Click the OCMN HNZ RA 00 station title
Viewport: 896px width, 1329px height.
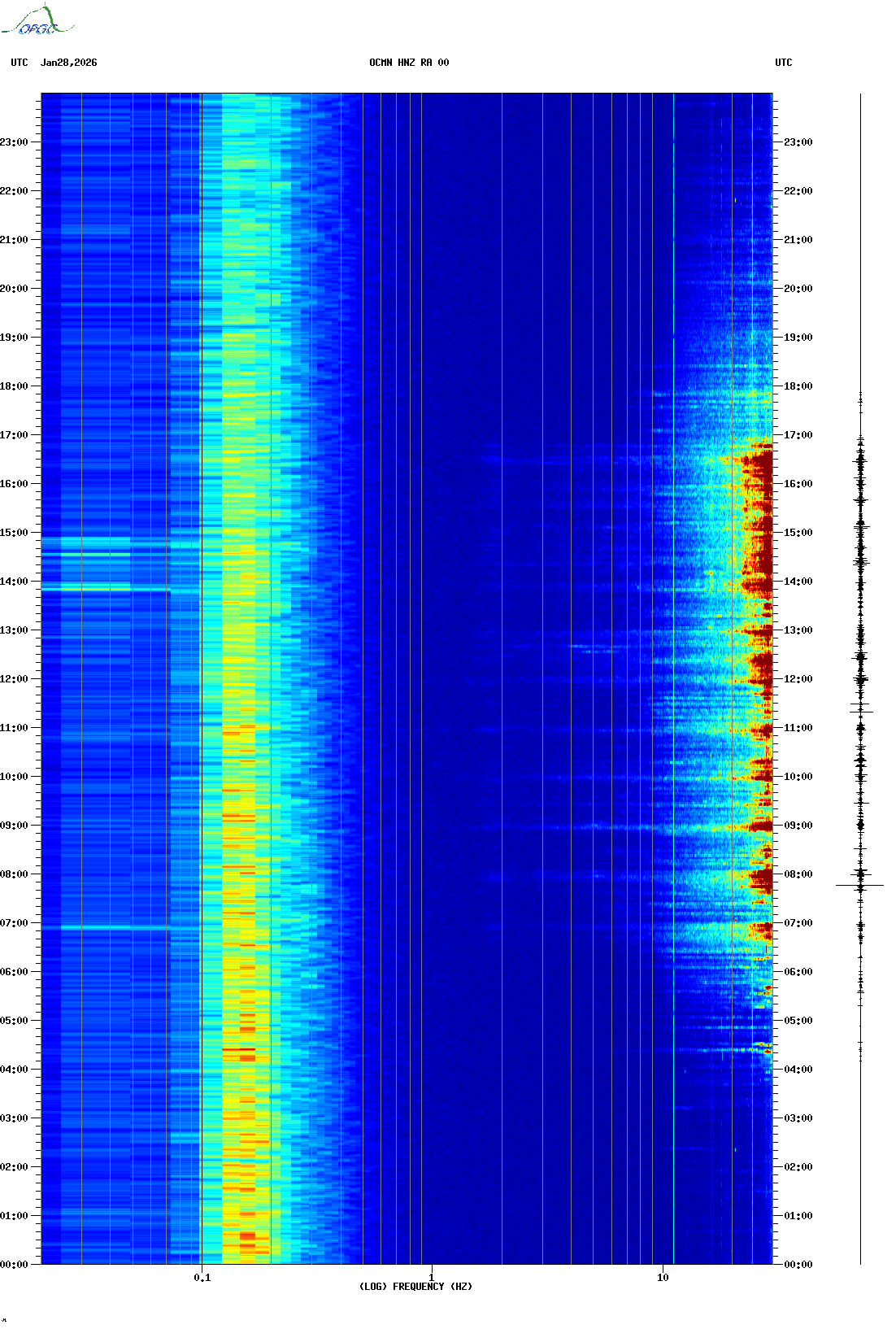pos(408,63)
